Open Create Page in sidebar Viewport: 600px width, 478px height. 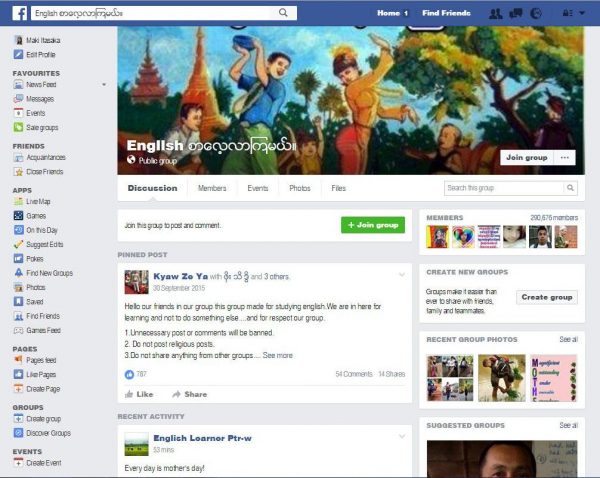pyautogui.click(x=37, y=389)
